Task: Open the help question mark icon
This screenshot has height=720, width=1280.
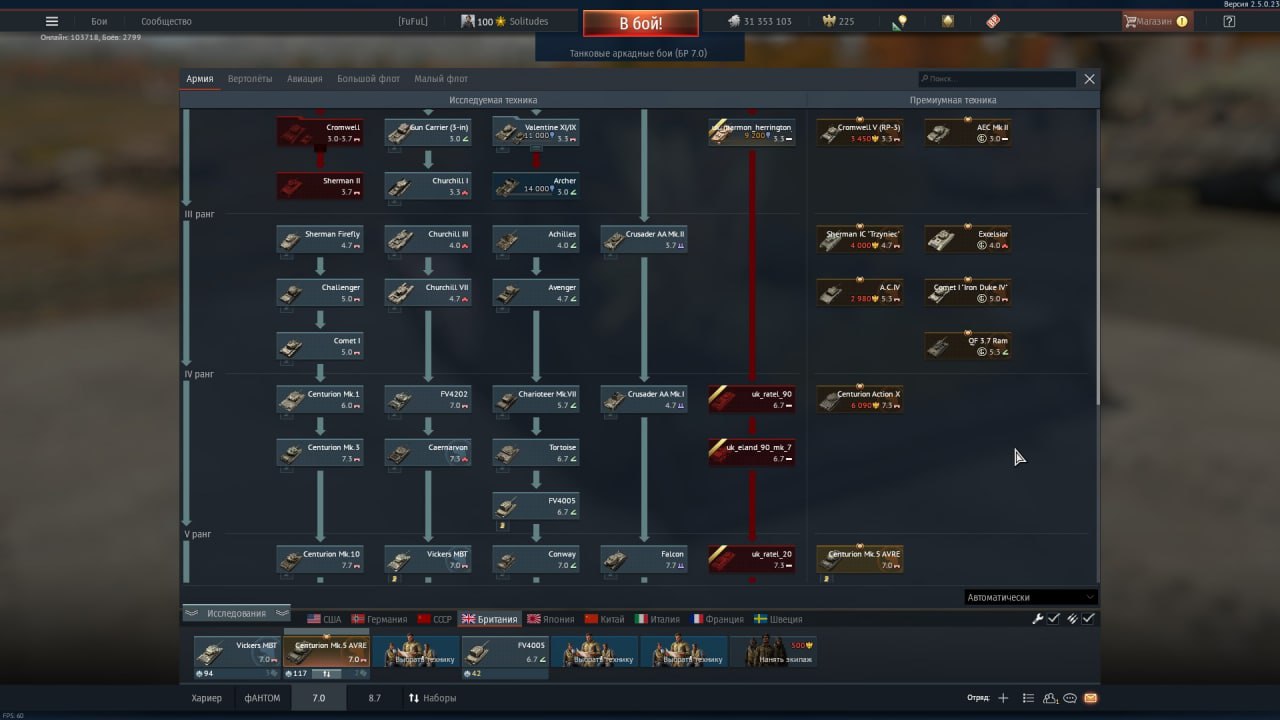Action: [1229, 21]
